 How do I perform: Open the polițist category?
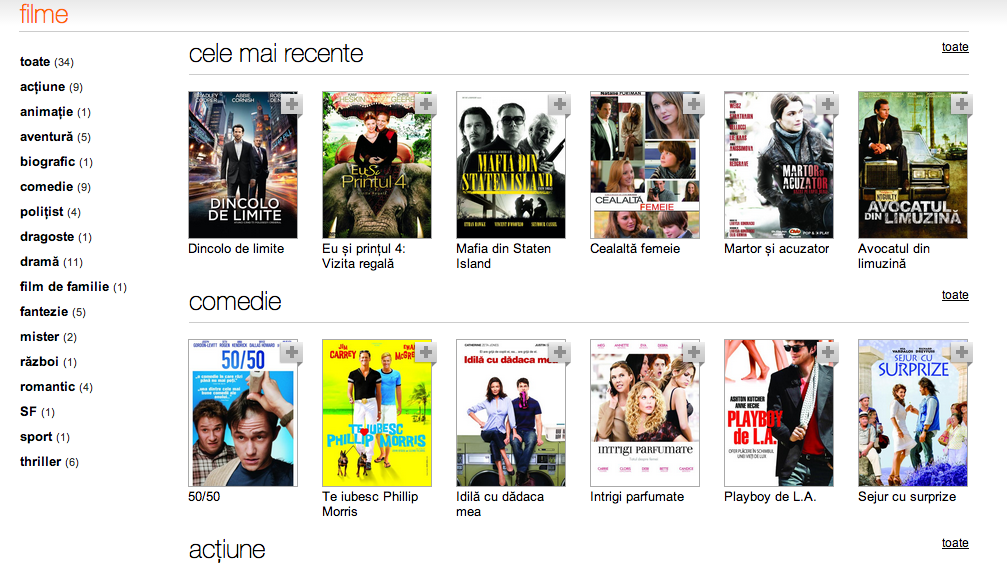pyautogui.click(x=50, y=212)
